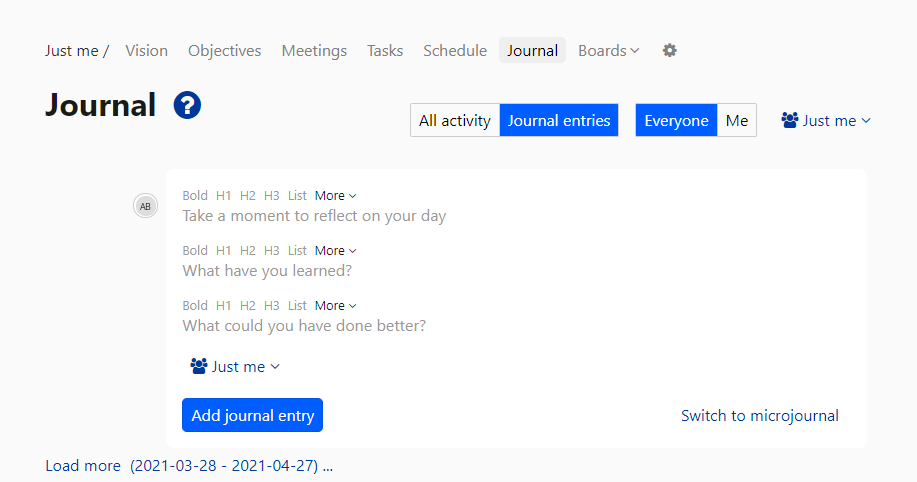Load more entries from earlier dates
Screen dimensions: 917x482
click(83, 466)
